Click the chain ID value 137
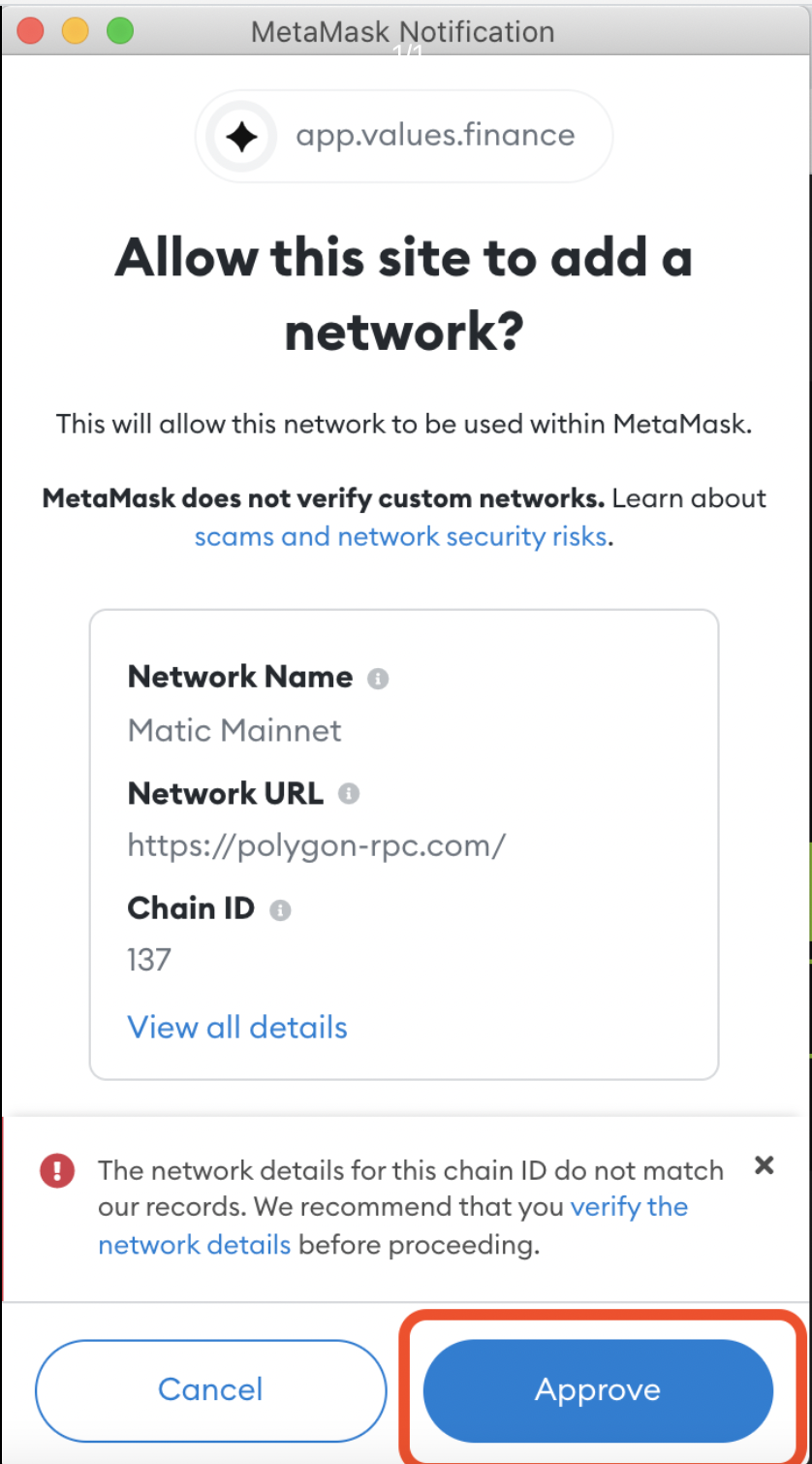The width and height of the screenshot is (812, 1464). point(149,961)
